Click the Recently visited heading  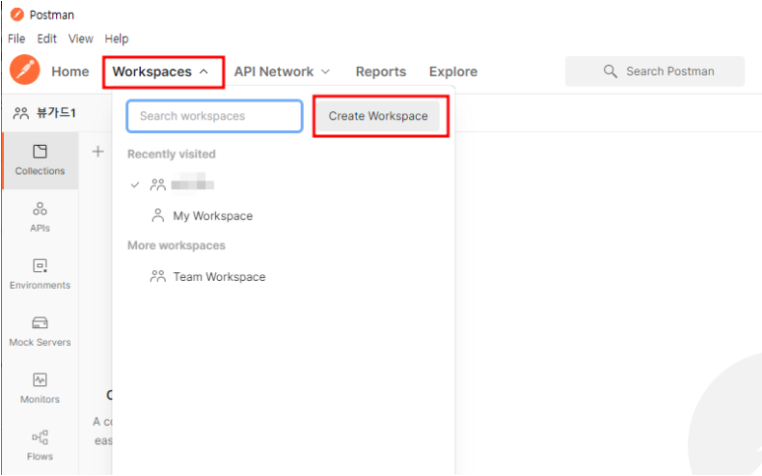point(171,154)
